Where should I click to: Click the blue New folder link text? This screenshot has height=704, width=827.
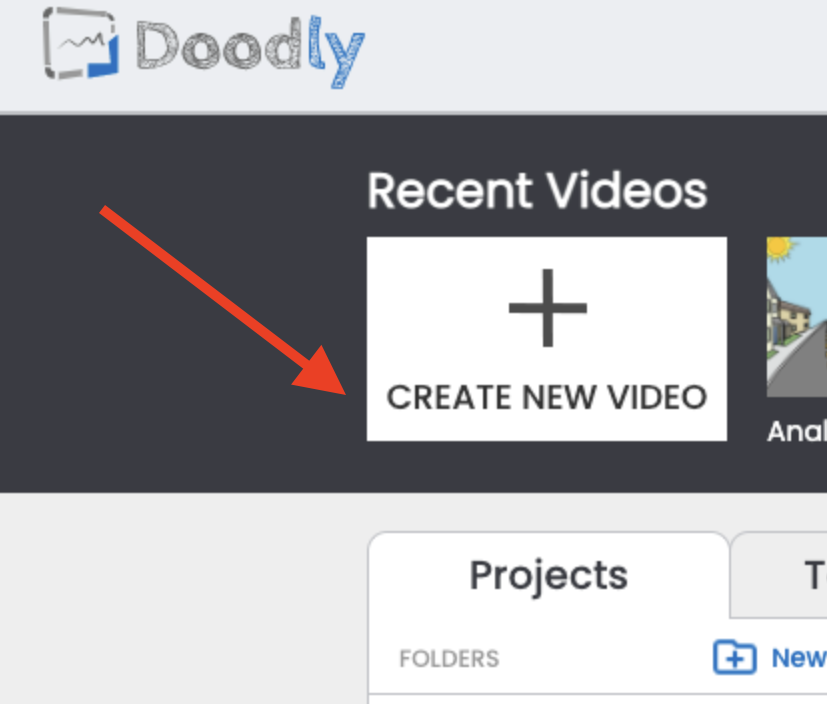799,658
